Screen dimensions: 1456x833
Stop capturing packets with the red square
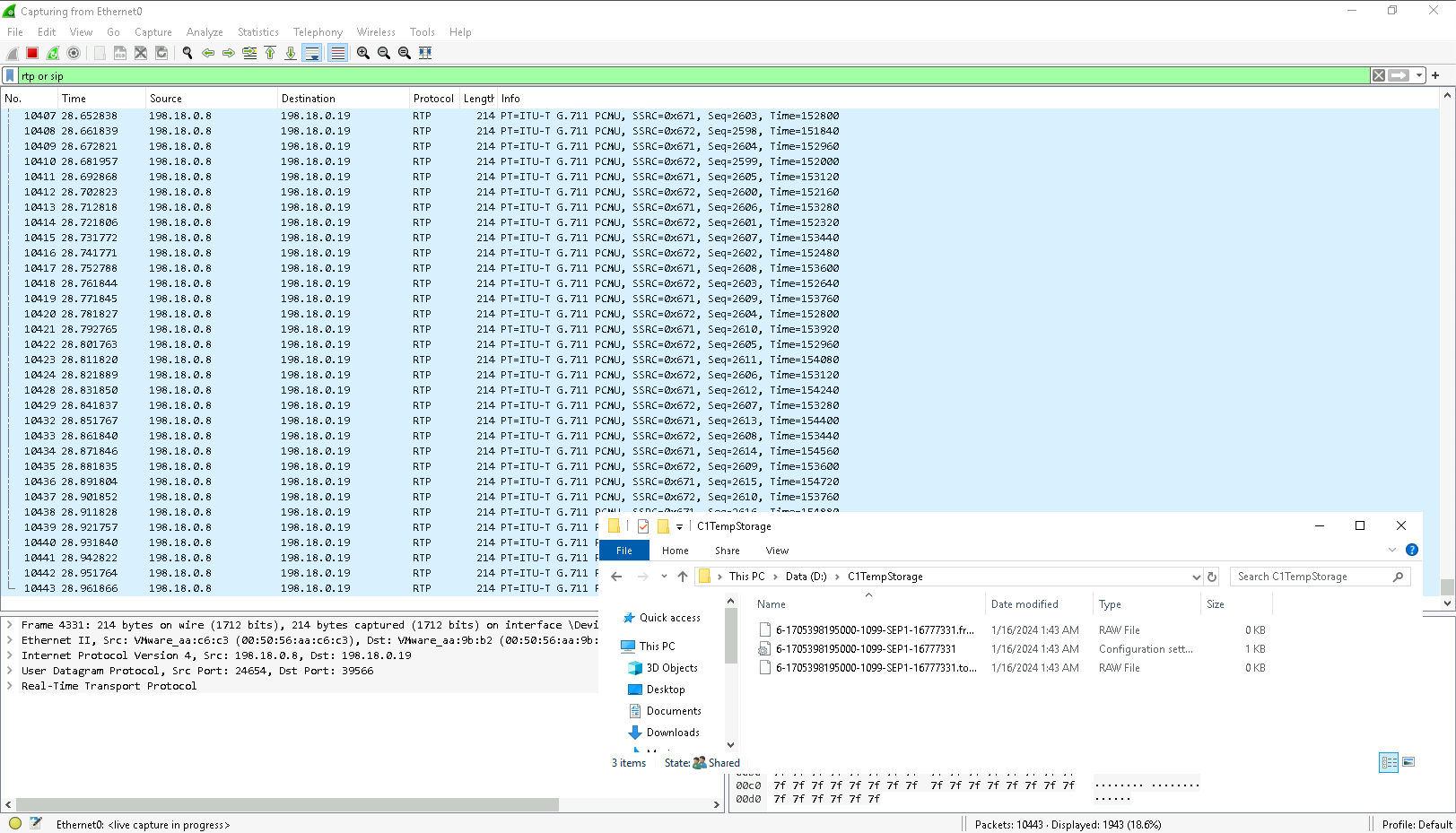32,53
